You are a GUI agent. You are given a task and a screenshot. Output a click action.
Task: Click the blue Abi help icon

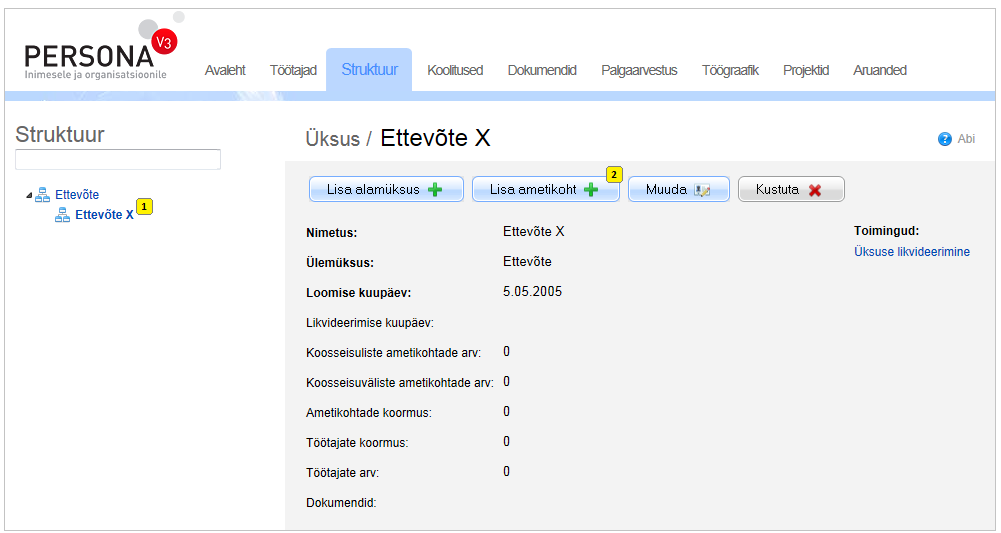944,139
